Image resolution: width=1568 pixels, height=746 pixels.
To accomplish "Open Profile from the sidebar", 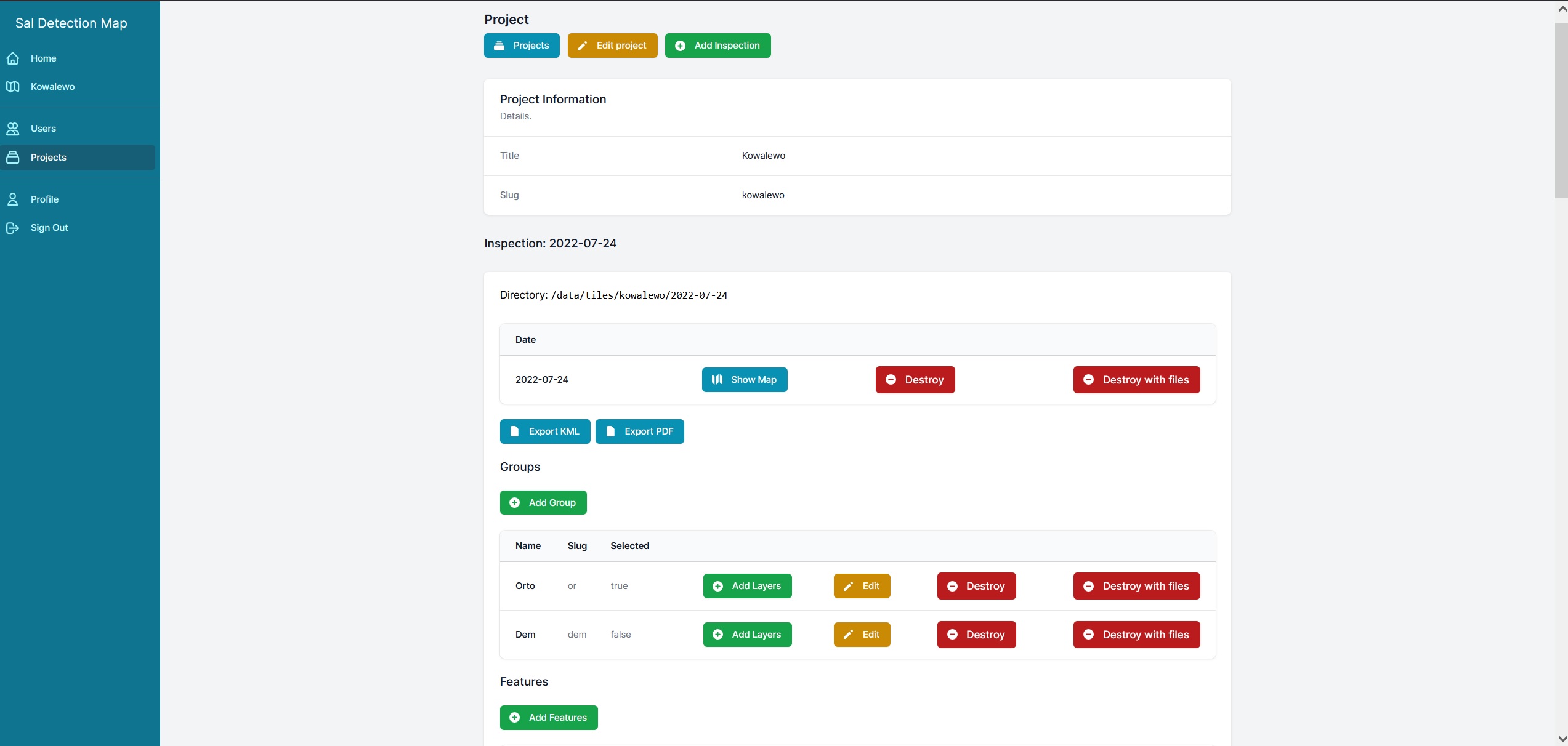I will point(78,199).
